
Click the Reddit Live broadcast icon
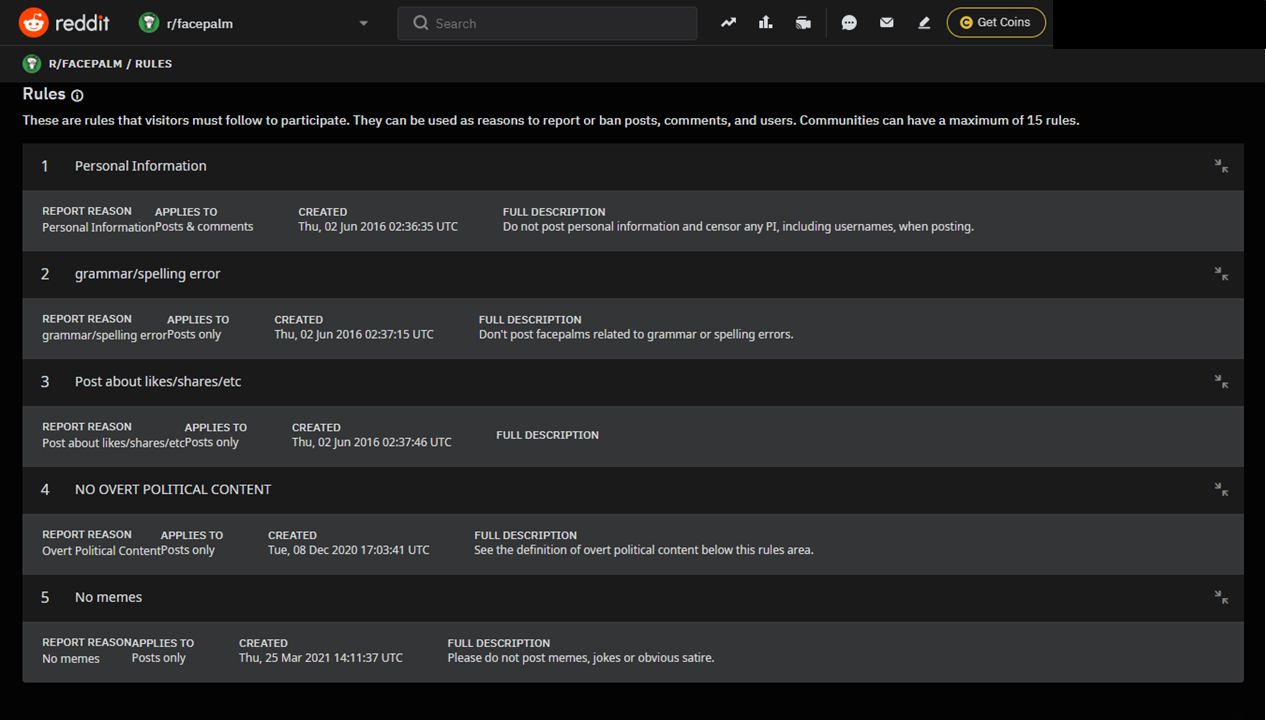coord(803,23)
